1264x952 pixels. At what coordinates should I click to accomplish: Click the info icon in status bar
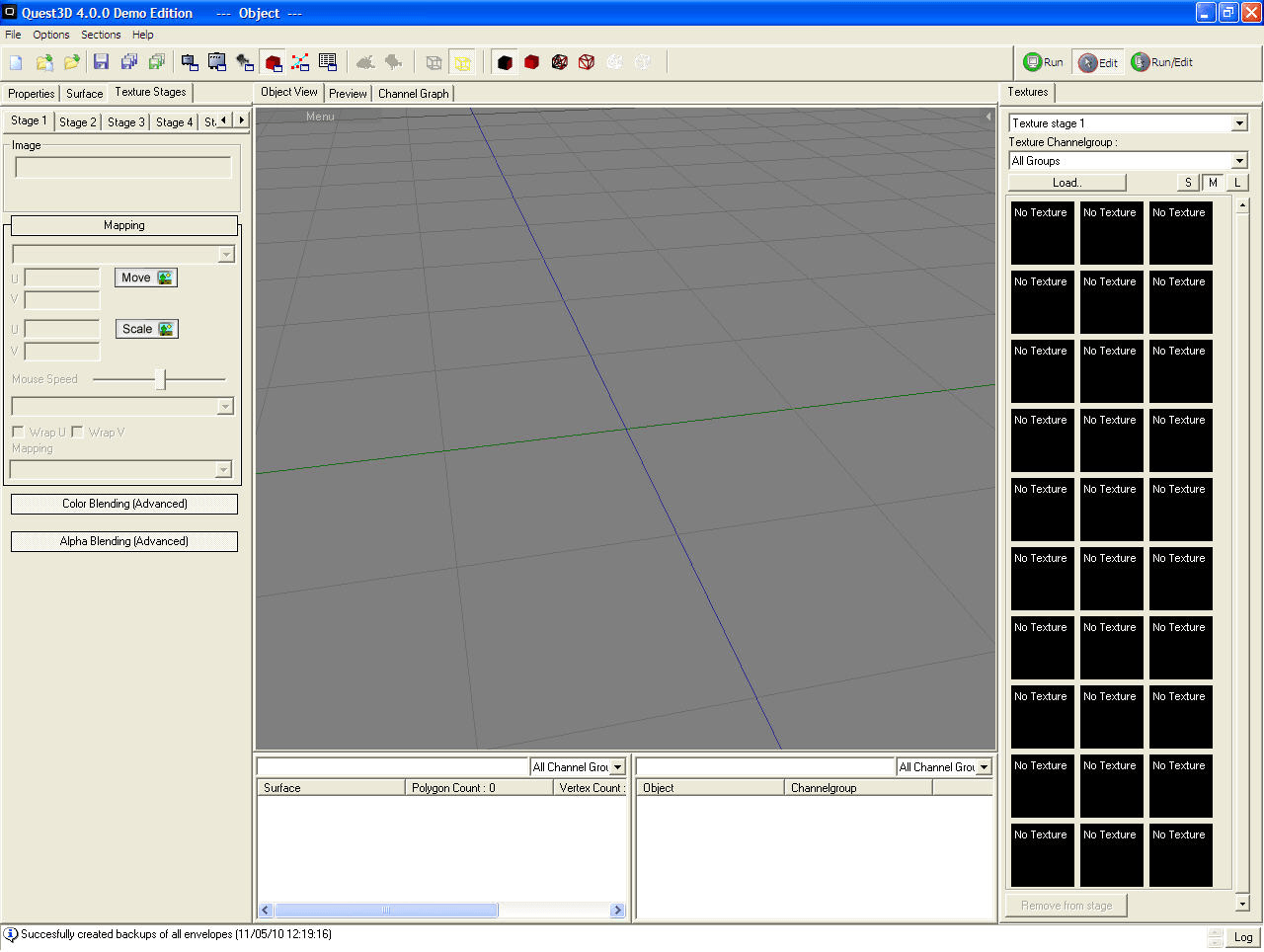click(x=11, y=934)
